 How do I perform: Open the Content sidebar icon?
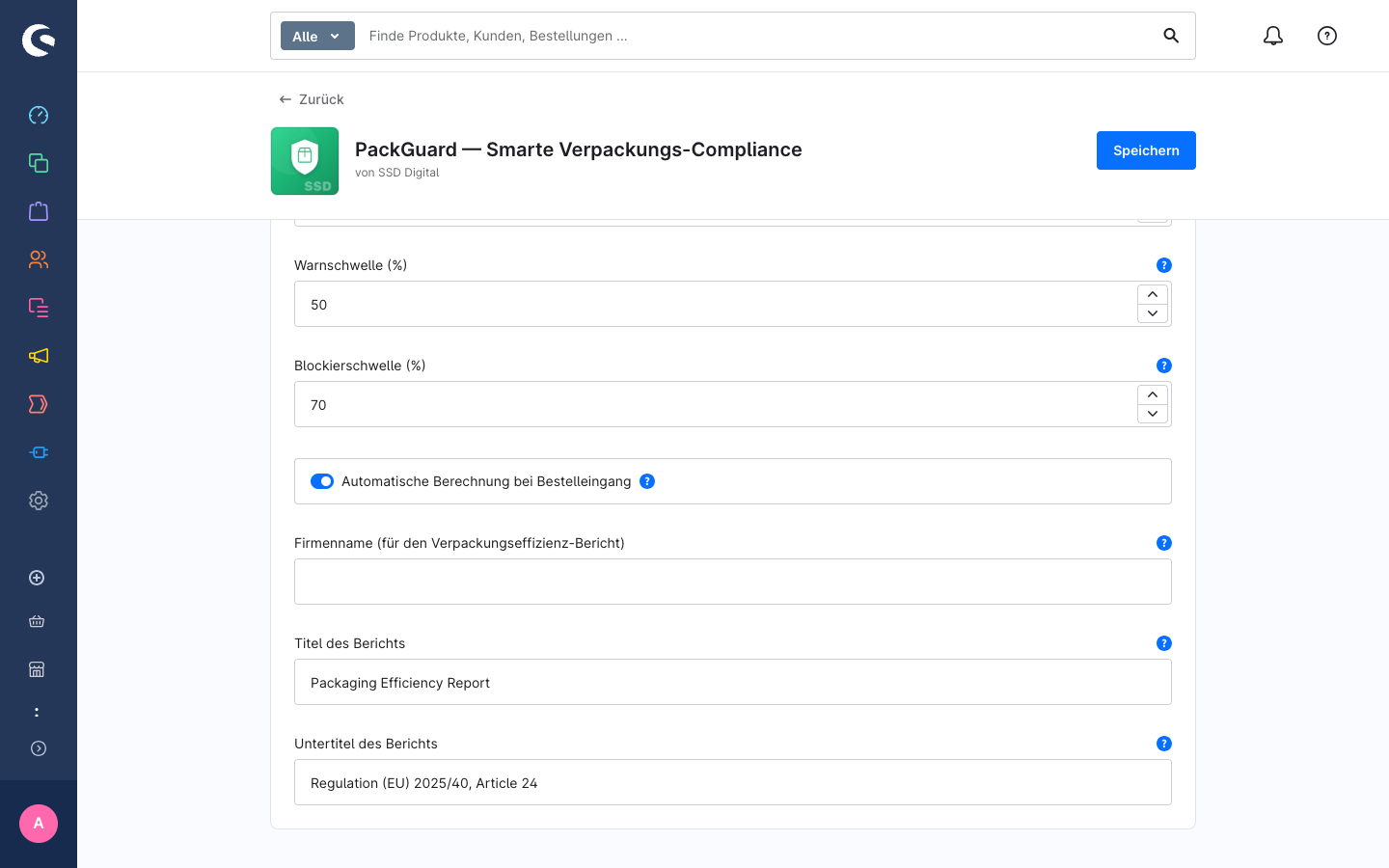[39, 308]
